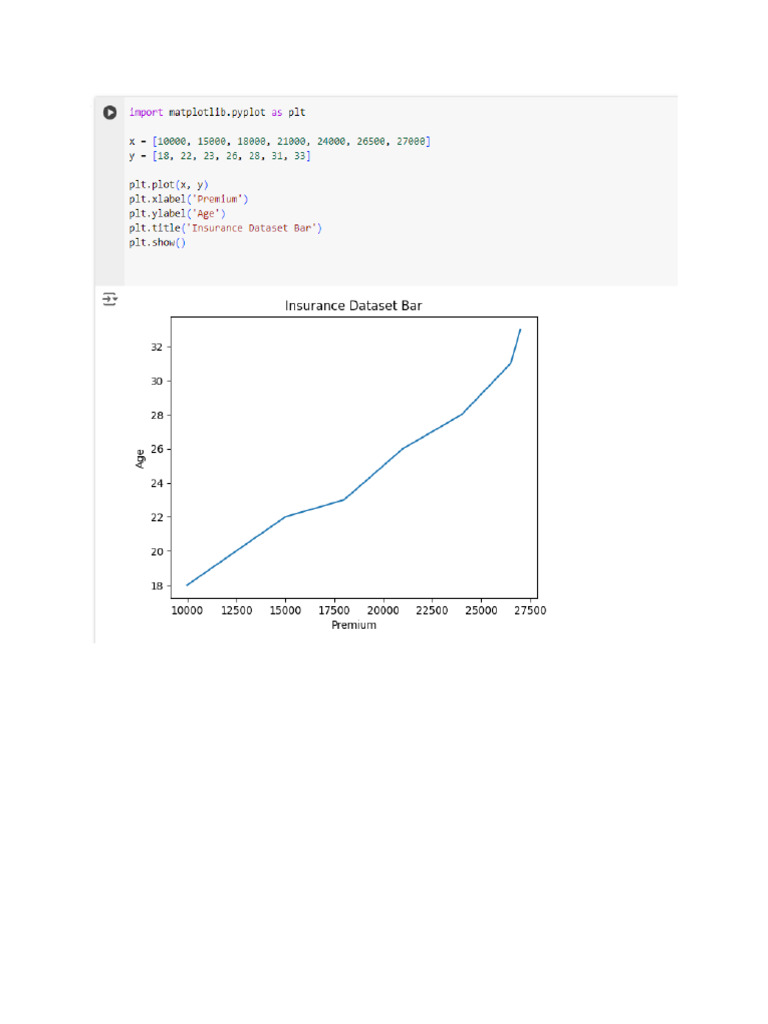Click the 18 y-axis tick label
Image resolution: width=768 pixels, height=1024 pixels.
[157, 586]
